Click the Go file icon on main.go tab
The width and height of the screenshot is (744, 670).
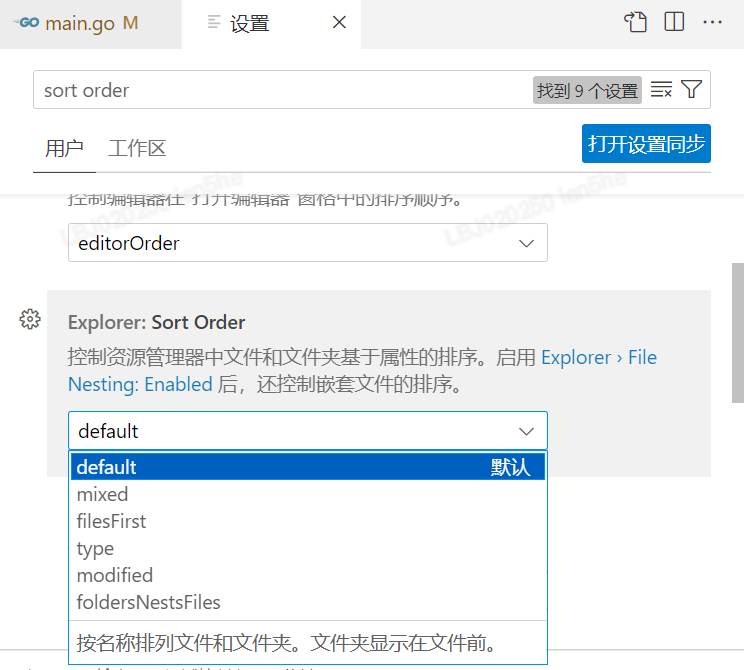pyautogui.click(x=26, y=23)
